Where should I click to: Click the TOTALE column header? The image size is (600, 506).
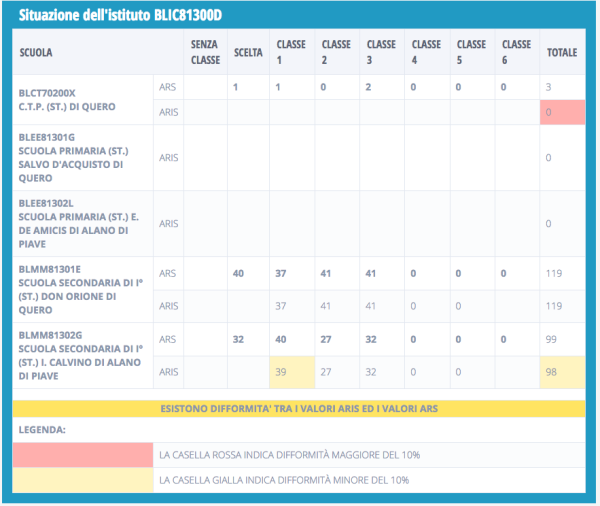(561, 51)
